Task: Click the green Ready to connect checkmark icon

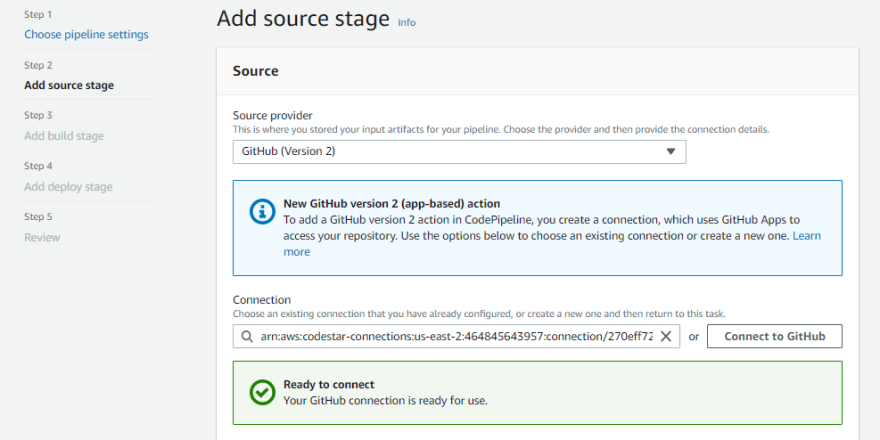Action: click(x=262, y=392)
